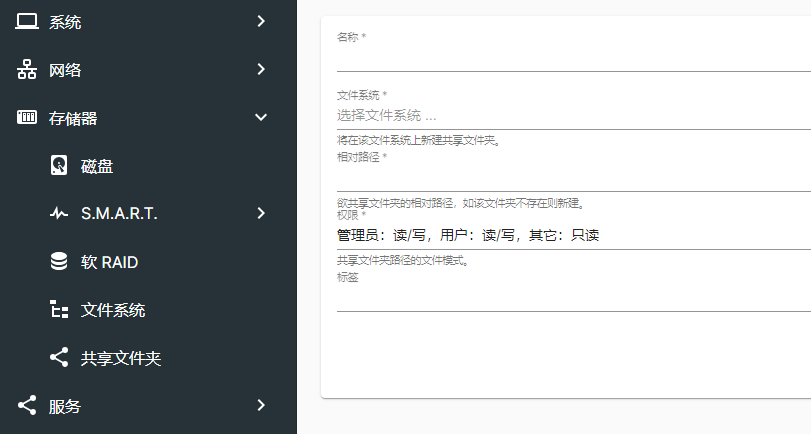Open the S.M.A.R.T. menu entry
Screen dimensions: 811x434
[119, 214]
